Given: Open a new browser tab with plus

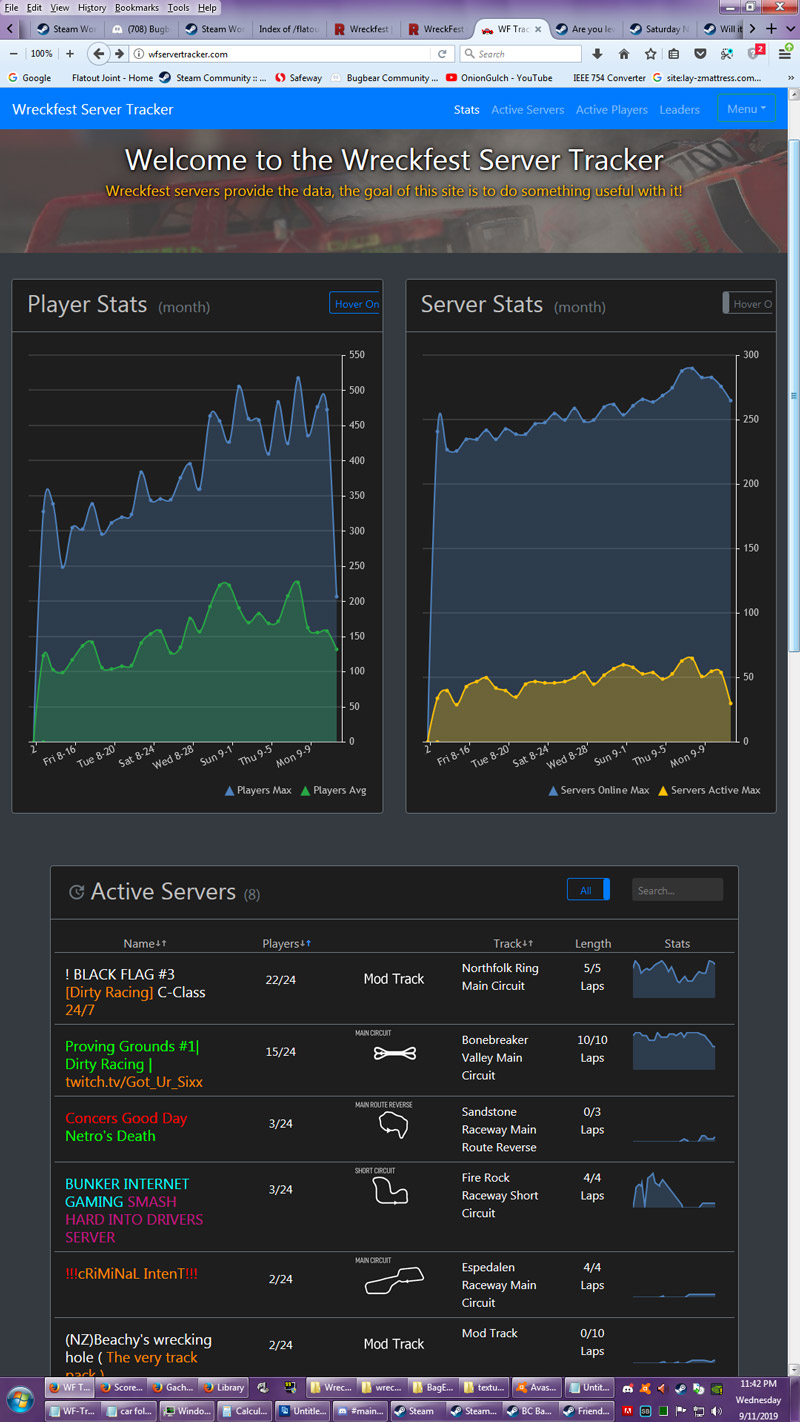Looking at the screenshot, I should click(x=771, y=29).
